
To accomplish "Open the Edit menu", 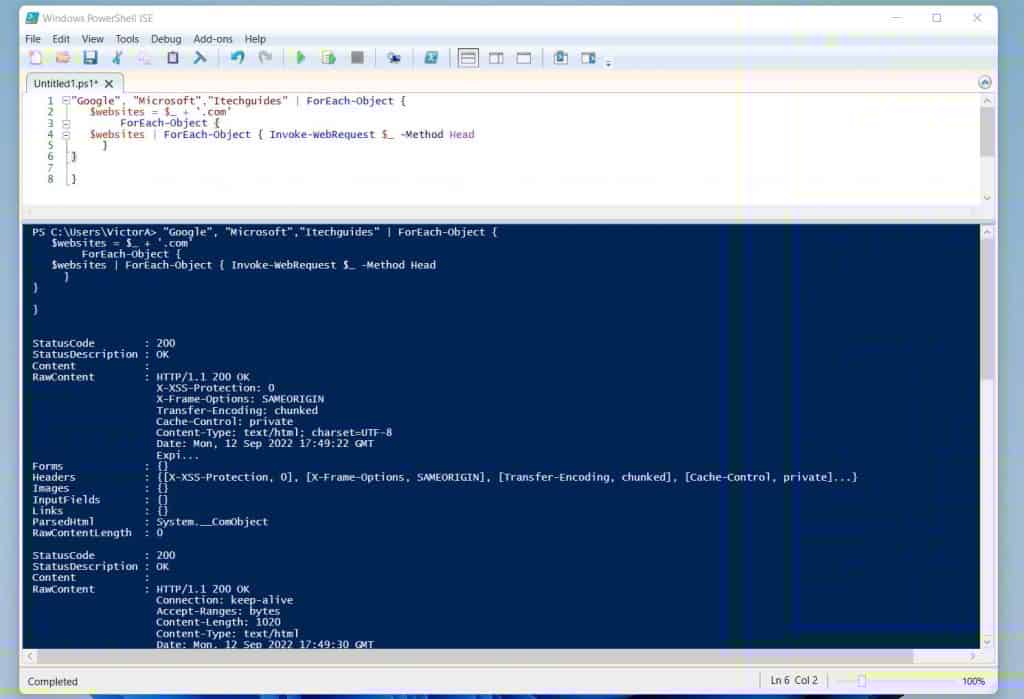I will [61, 39].
